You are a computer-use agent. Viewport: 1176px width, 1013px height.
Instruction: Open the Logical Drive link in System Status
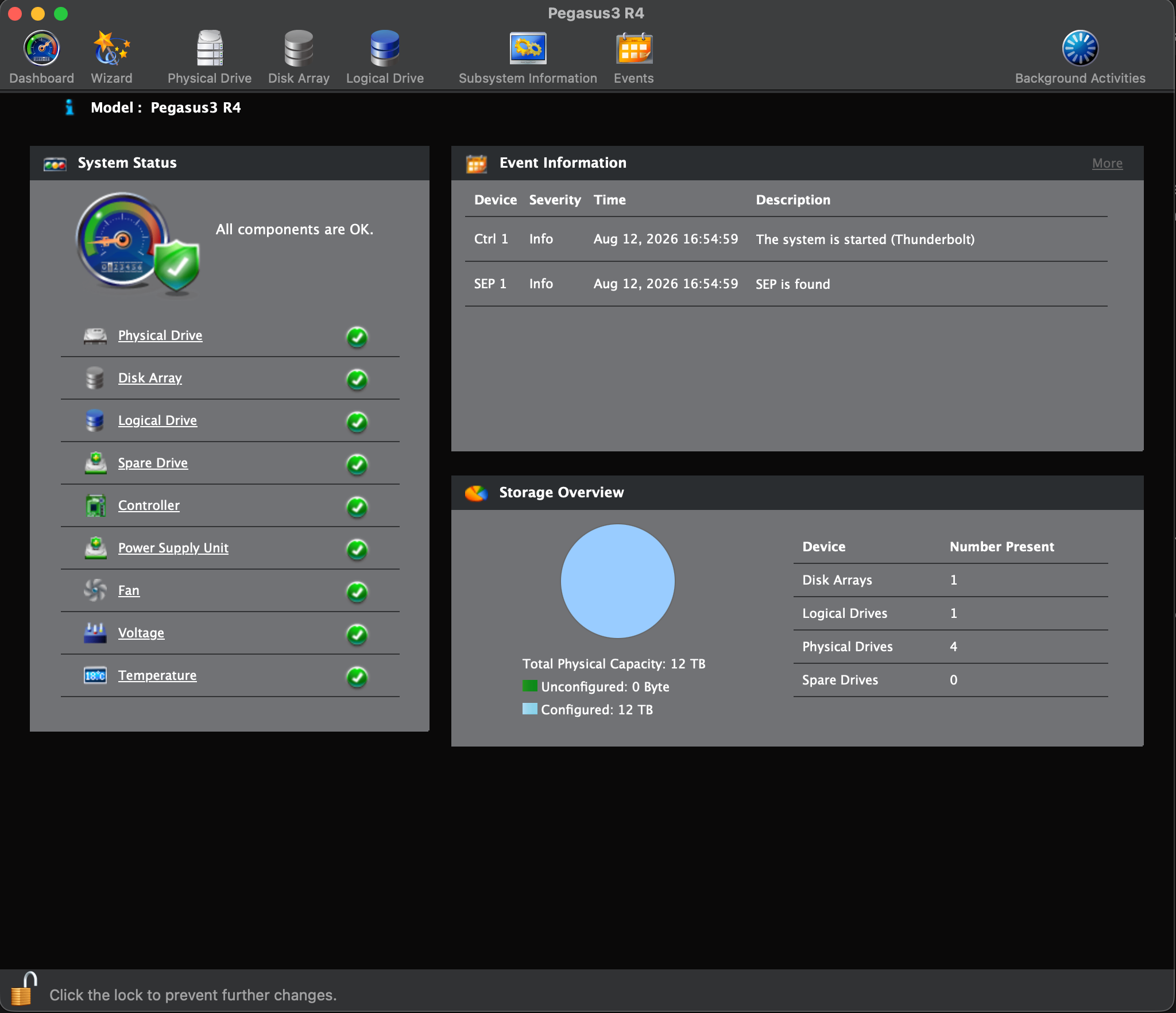pyautogui.click(x=157, y=420)
